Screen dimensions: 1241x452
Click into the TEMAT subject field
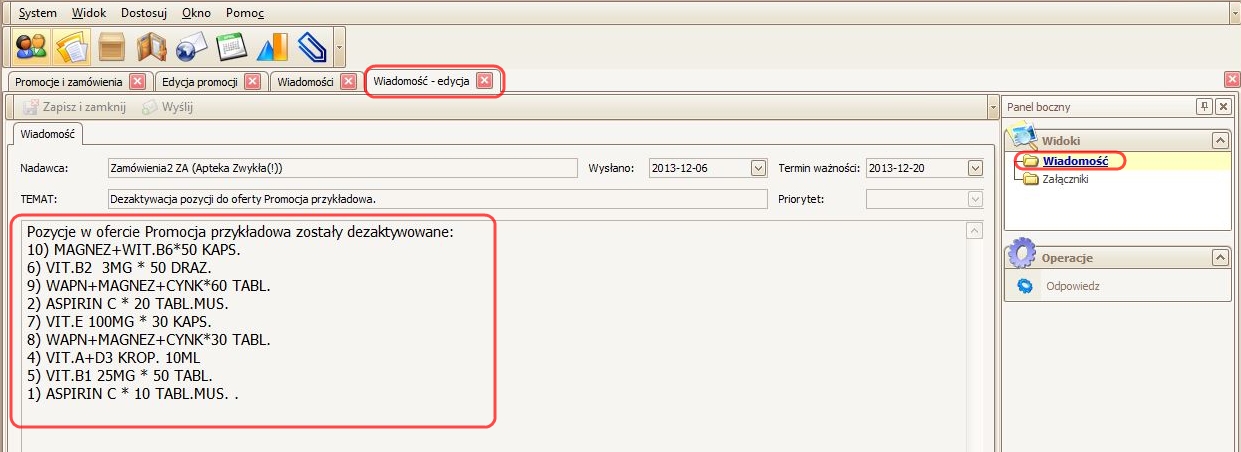tap(342, 199)
